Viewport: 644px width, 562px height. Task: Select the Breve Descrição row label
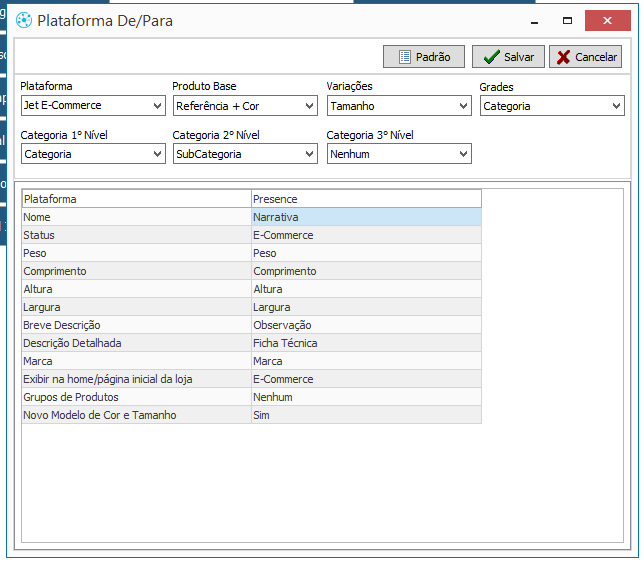(x=137, y=325)
